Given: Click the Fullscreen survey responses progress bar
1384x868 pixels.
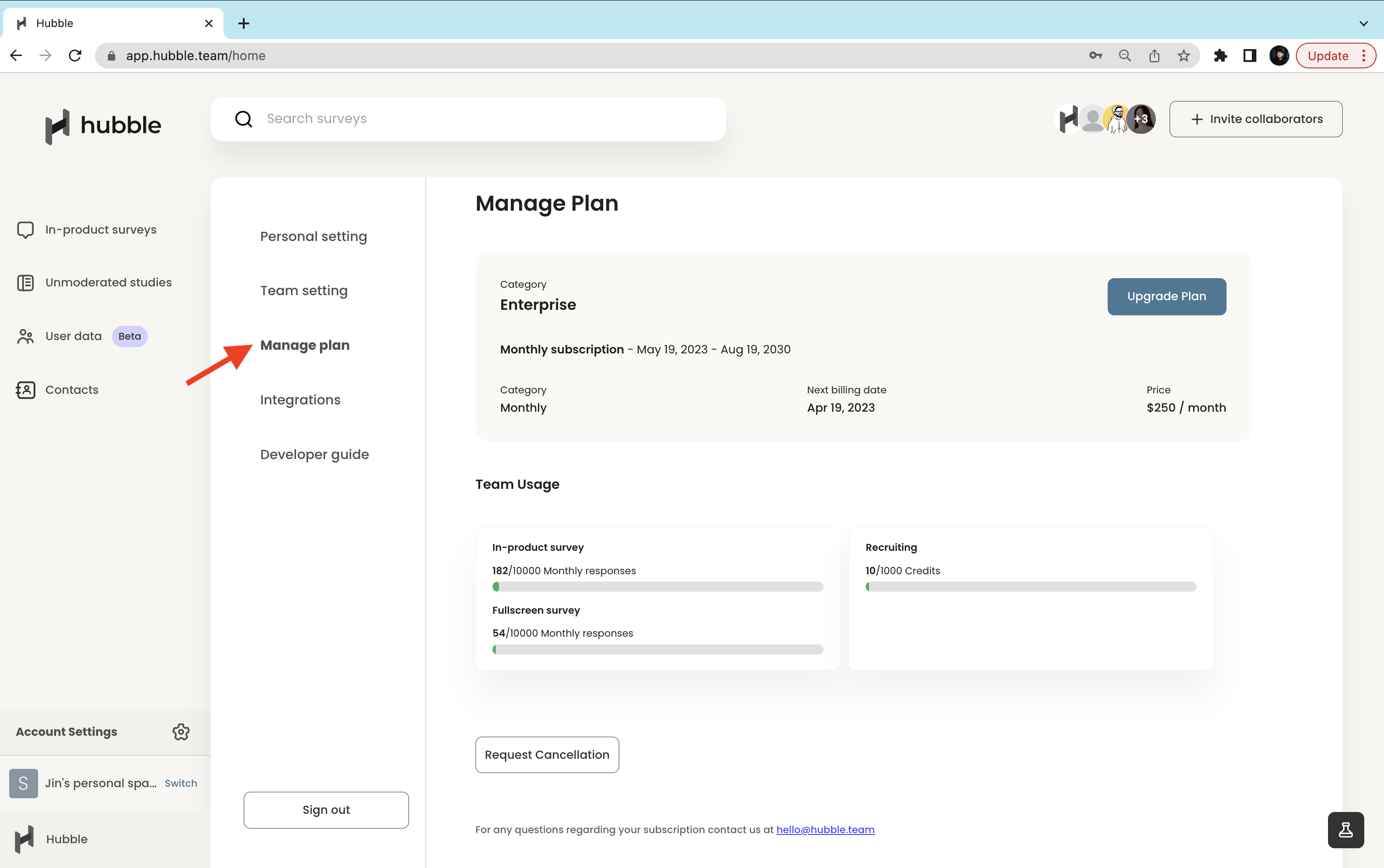Looking at the screenshot, I should [x=658, y=649].
